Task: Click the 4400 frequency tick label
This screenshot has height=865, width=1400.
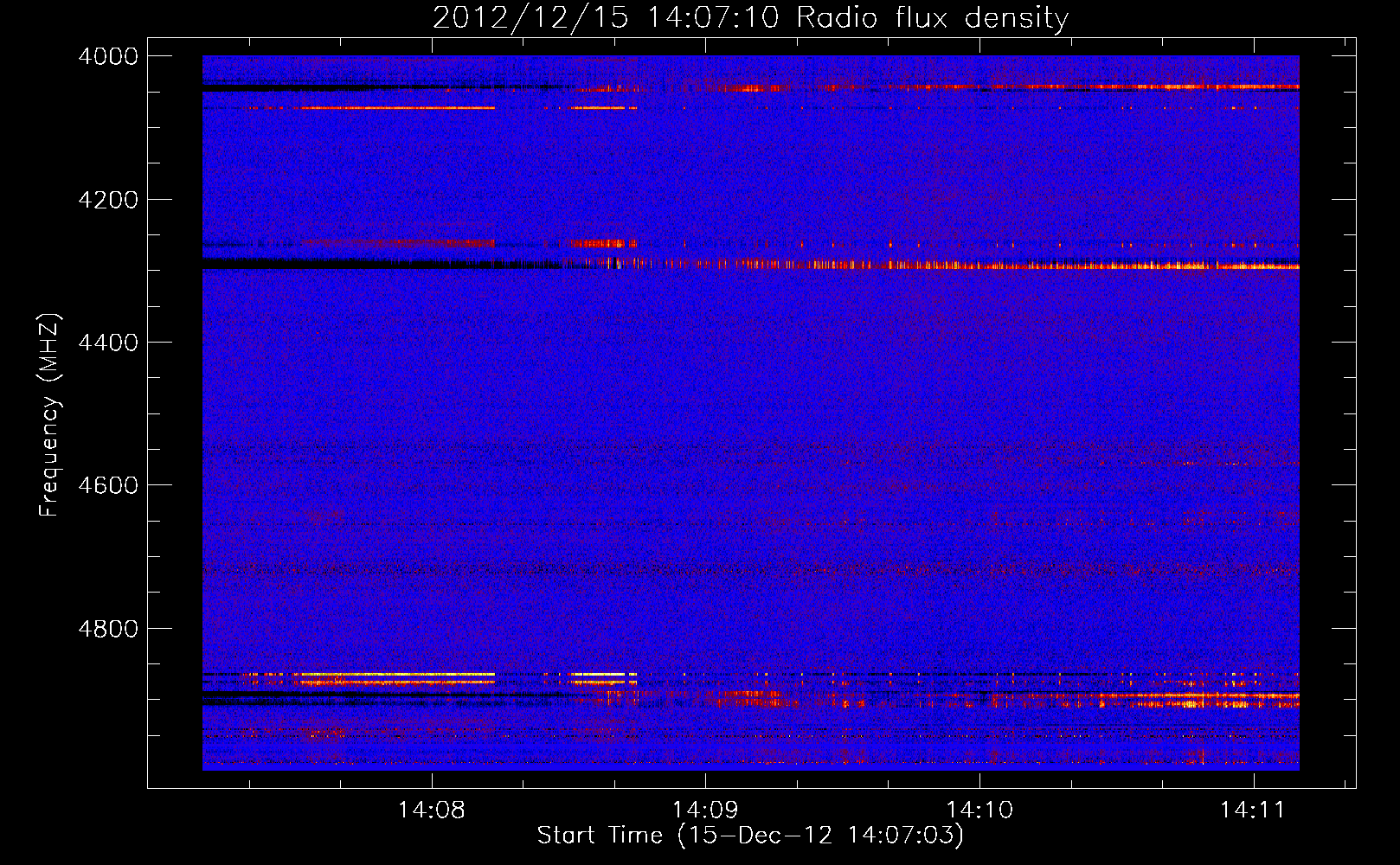Action: [x=108, y=343]
